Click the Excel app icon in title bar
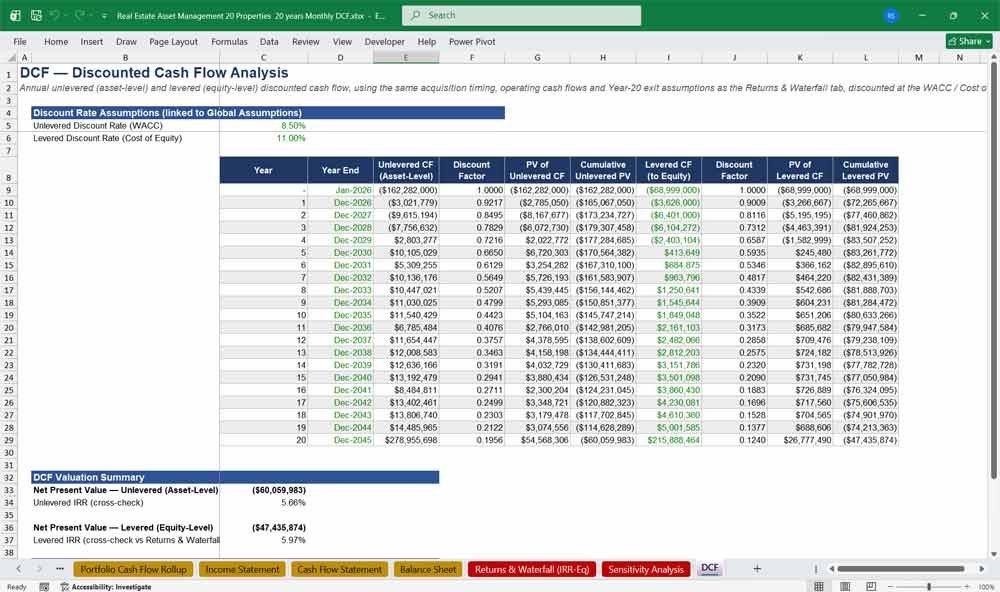 (15, 15)
